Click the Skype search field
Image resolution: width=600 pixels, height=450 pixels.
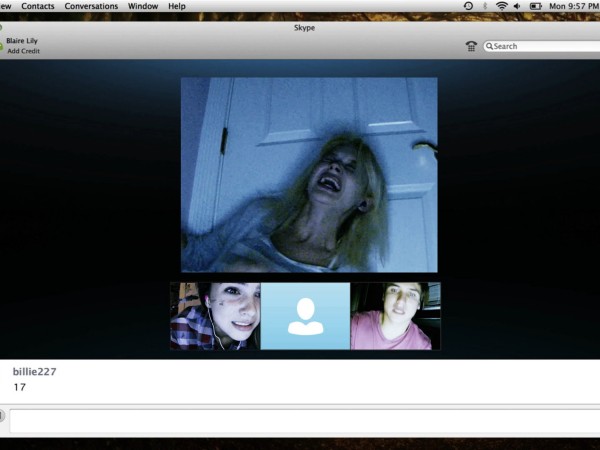pos(545,46)
